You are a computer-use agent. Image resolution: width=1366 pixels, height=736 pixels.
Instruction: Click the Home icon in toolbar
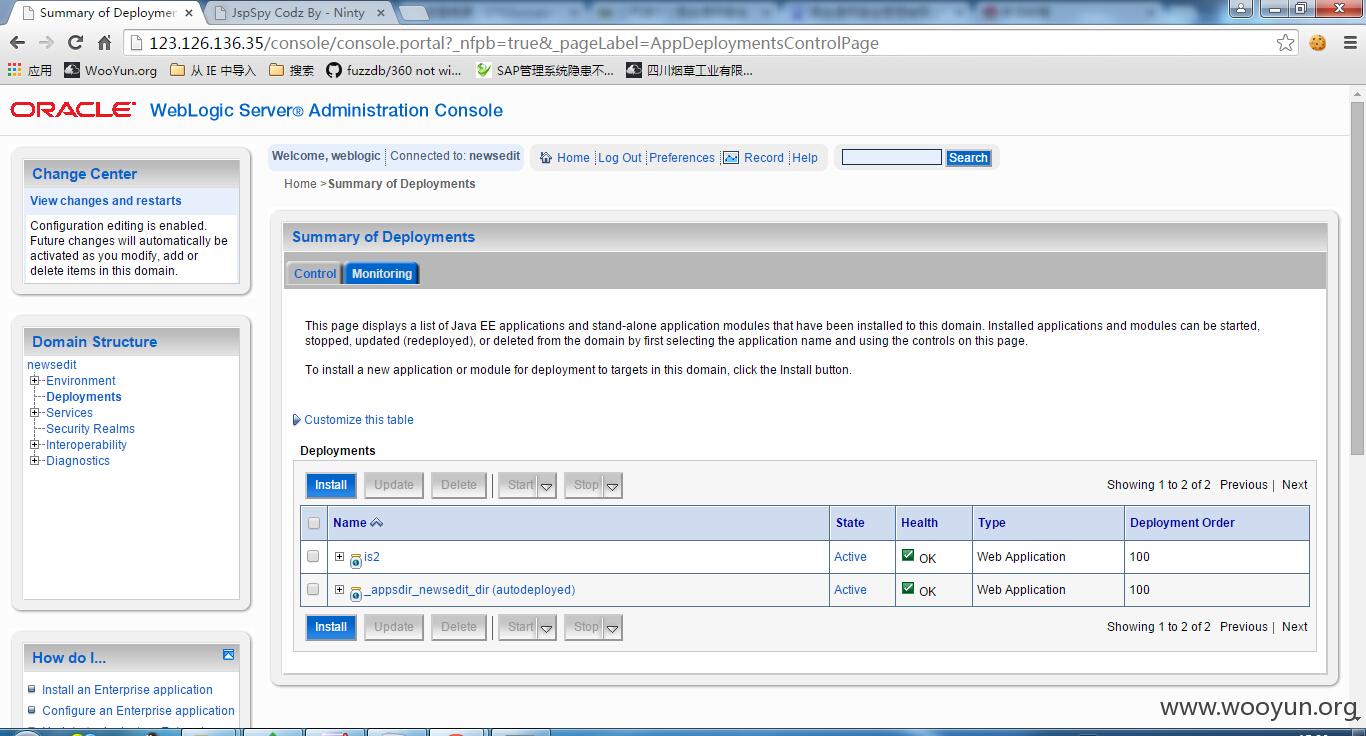coord(546,158)
